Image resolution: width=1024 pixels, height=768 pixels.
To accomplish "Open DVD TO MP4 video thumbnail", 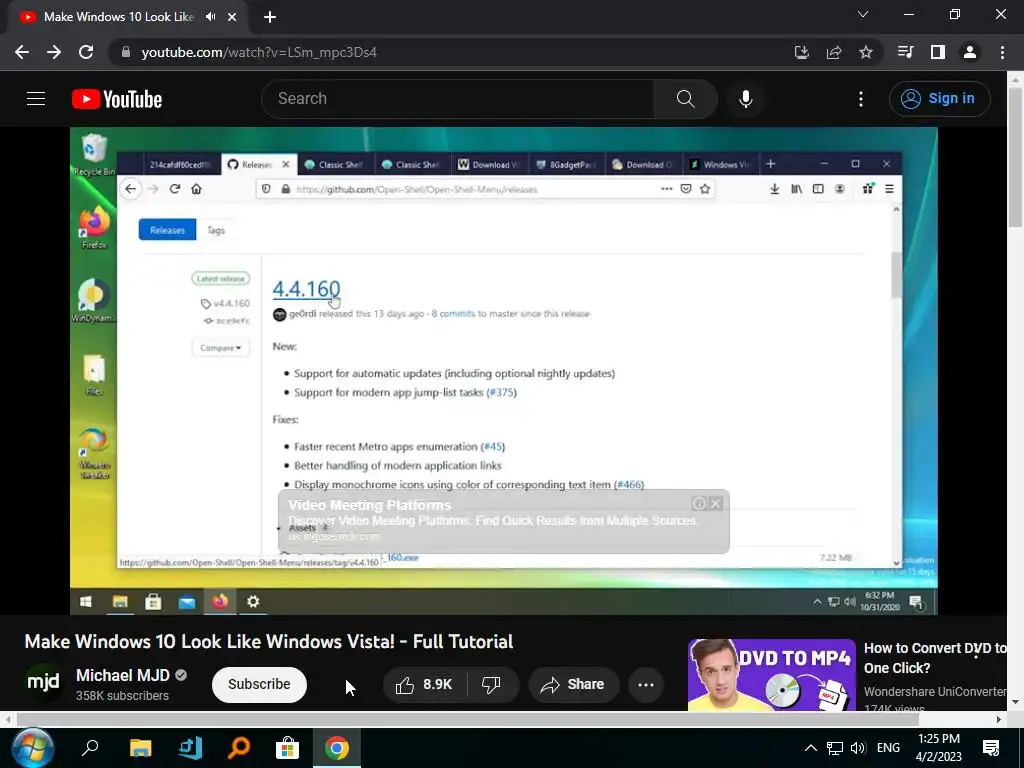I will pyautogui.click(x=771, y=675).
